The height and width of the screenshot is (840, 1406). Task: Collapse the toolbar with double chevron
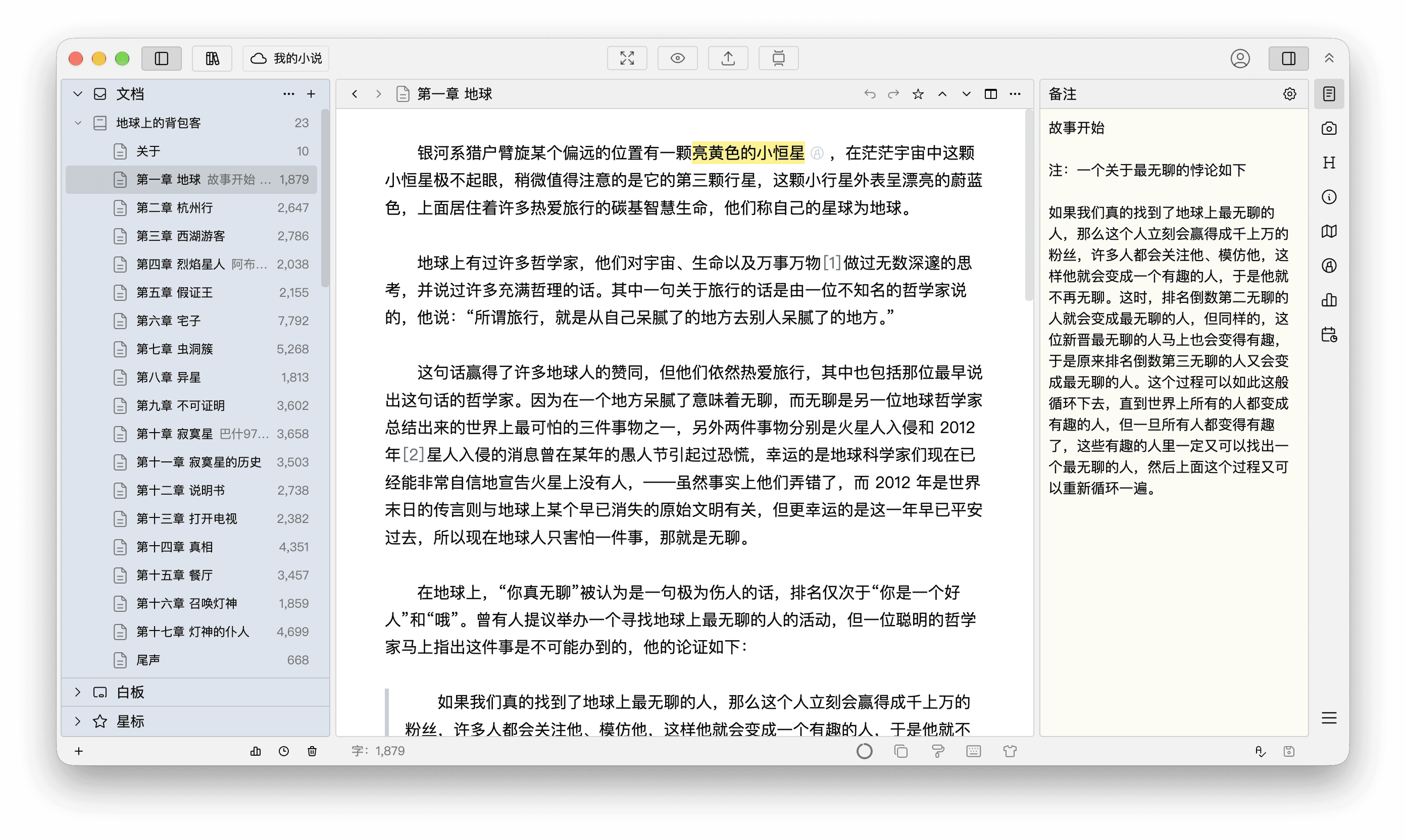(x=1329, y=58)
